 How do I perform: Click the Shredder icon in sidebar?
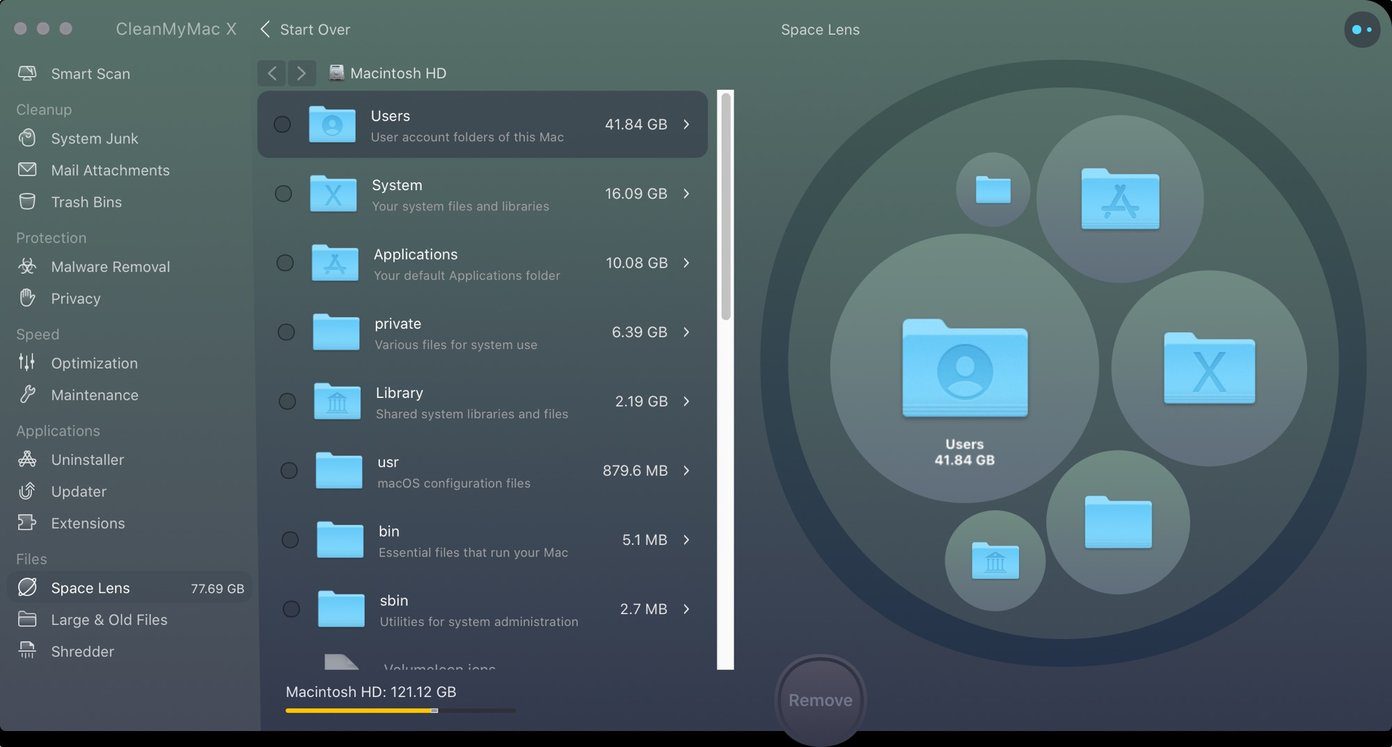tap(28, 651)
